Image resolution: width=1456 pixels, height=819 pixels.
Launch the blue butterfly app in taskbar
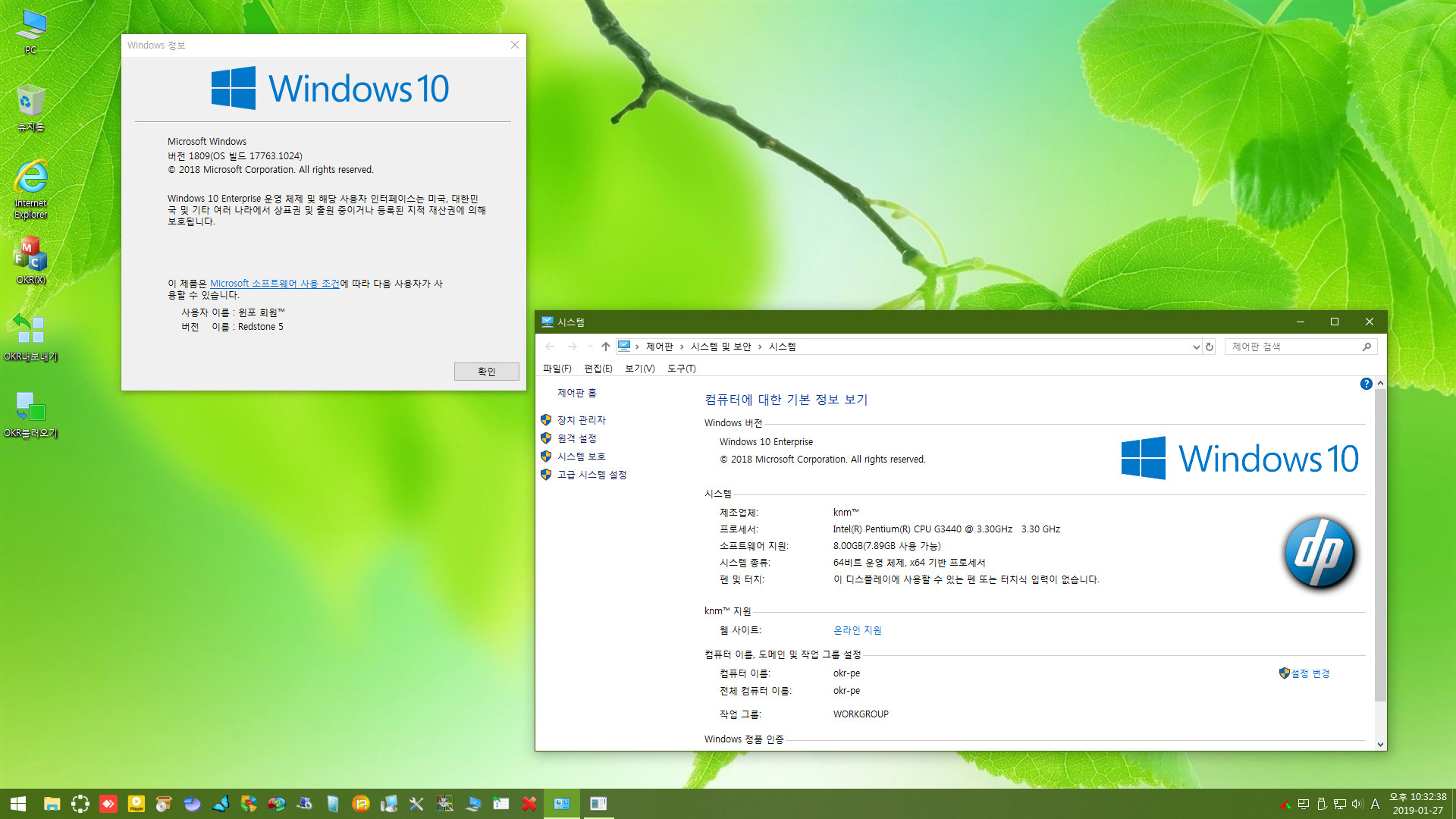tap(221, 804)
